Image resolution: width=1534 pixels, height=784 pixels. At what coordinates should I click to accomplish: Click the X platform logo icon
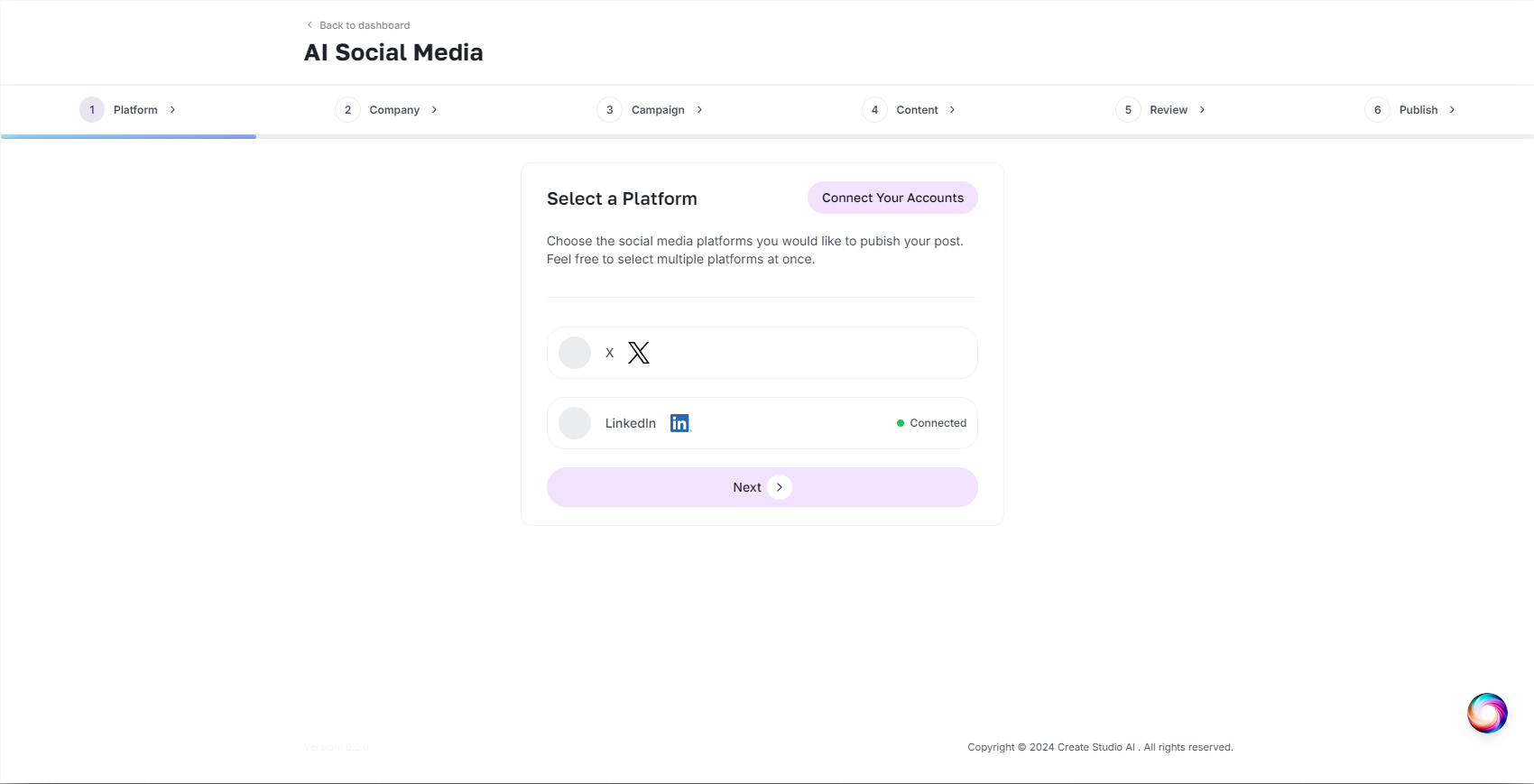pyautogui.click(x=638, y=353)
